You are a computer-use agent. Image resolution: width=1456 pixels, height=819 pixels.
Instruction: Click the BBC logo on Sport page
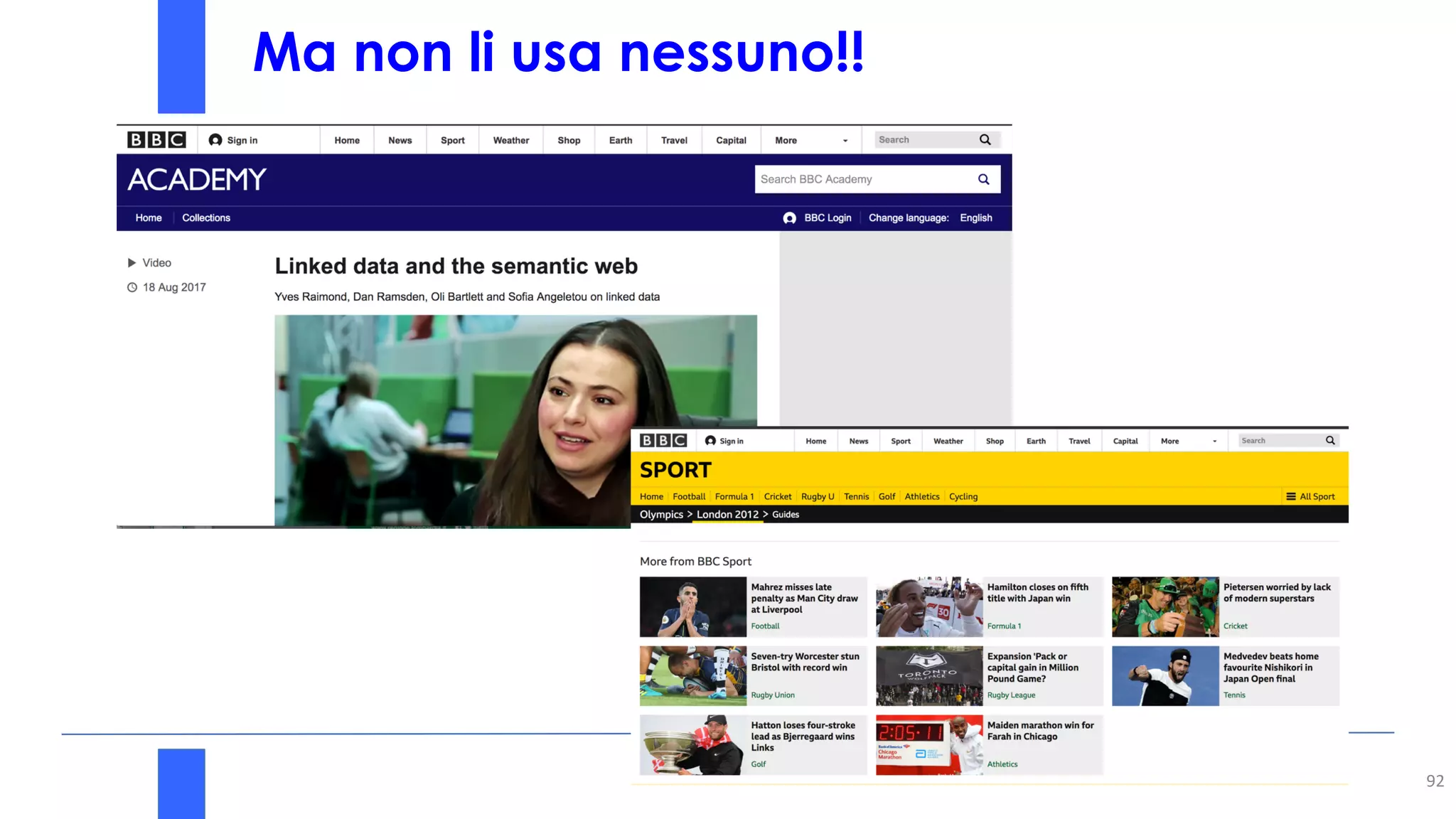(x=663, y=441)
